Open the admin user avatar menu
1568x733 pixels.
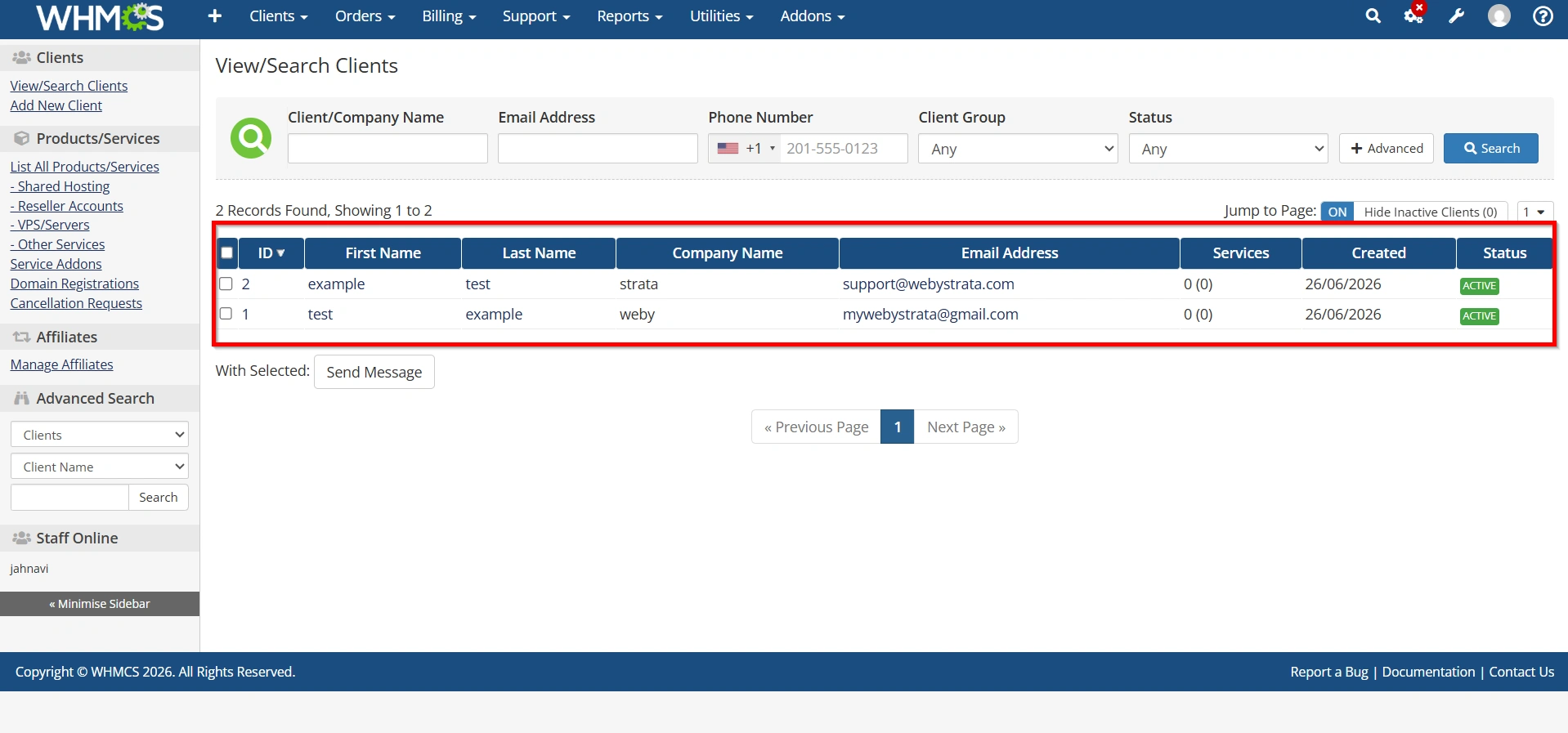1499,16
